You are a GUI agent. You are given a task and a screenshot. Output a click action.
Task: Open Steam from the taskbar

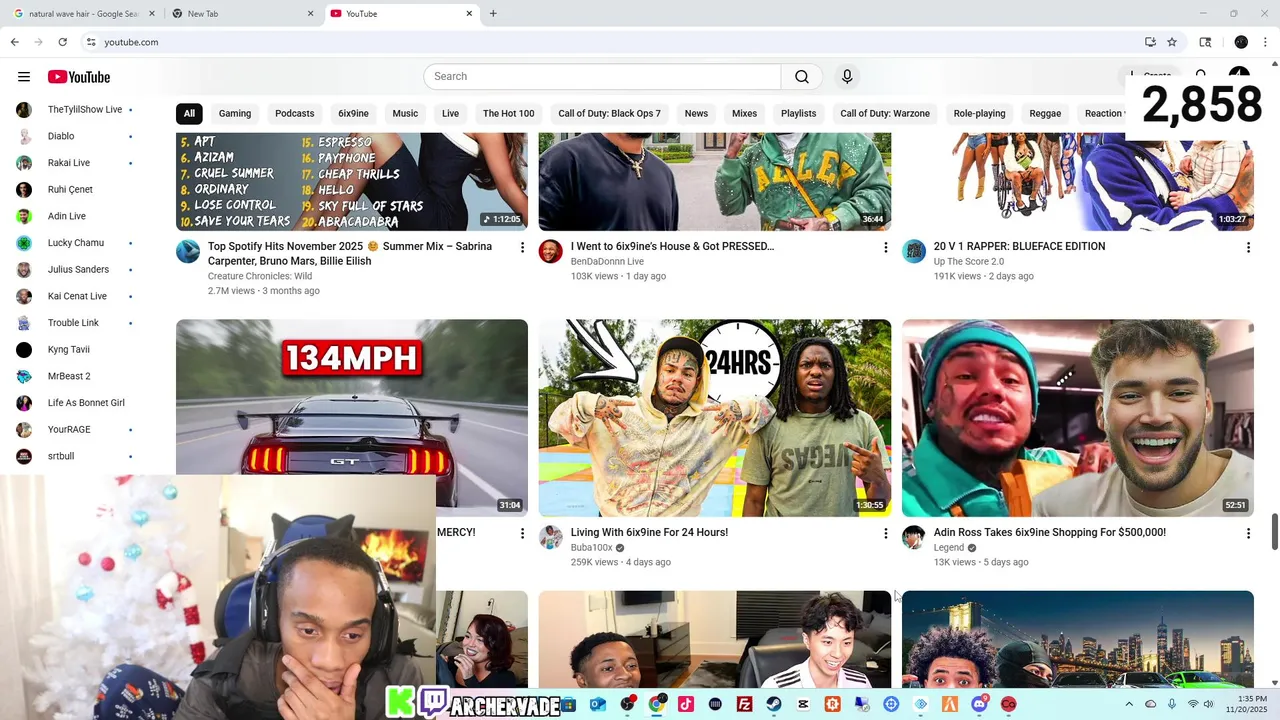774,704
